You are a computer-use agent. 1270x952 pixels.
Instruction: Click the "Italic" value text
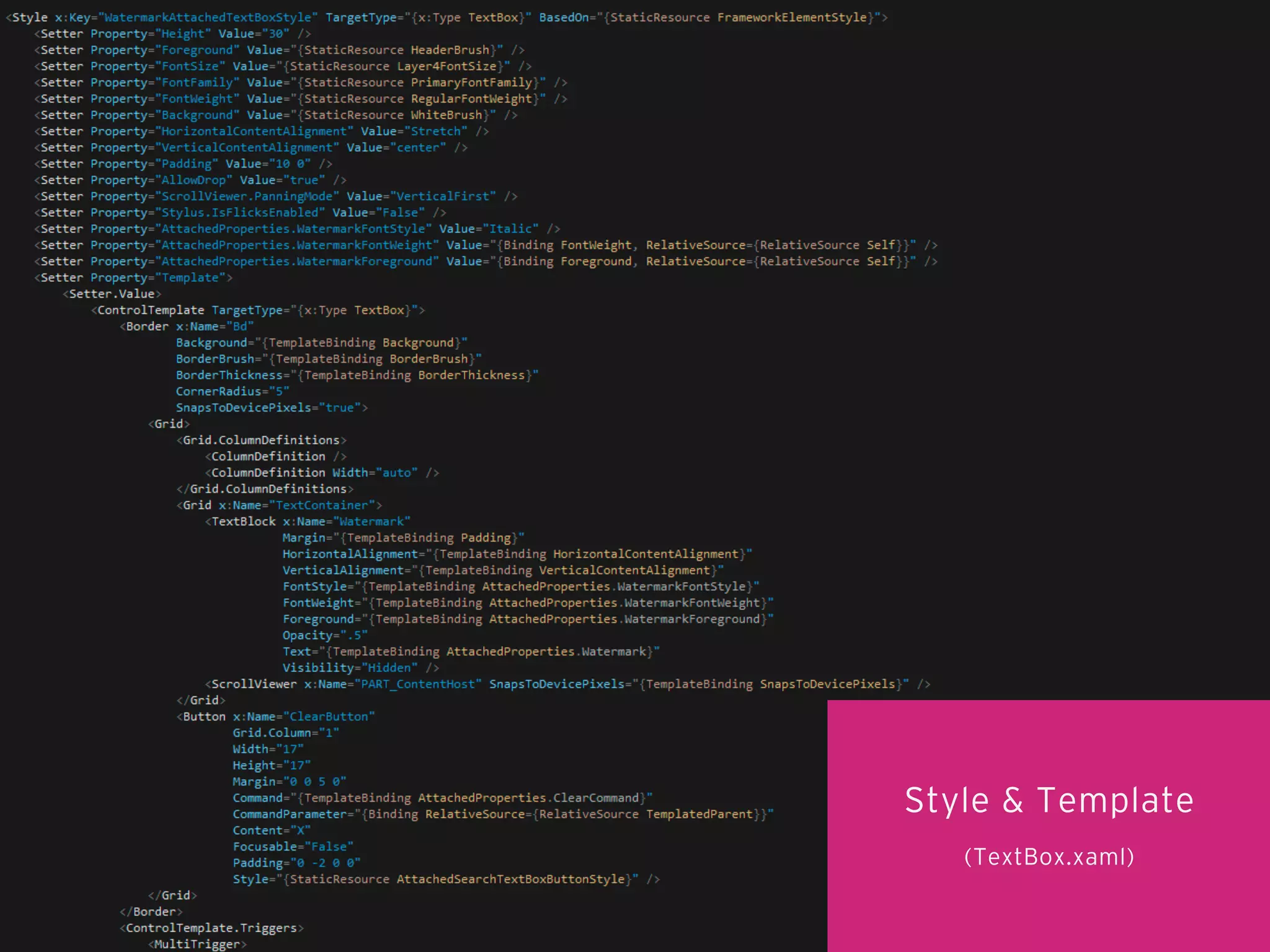coord(510,229)
